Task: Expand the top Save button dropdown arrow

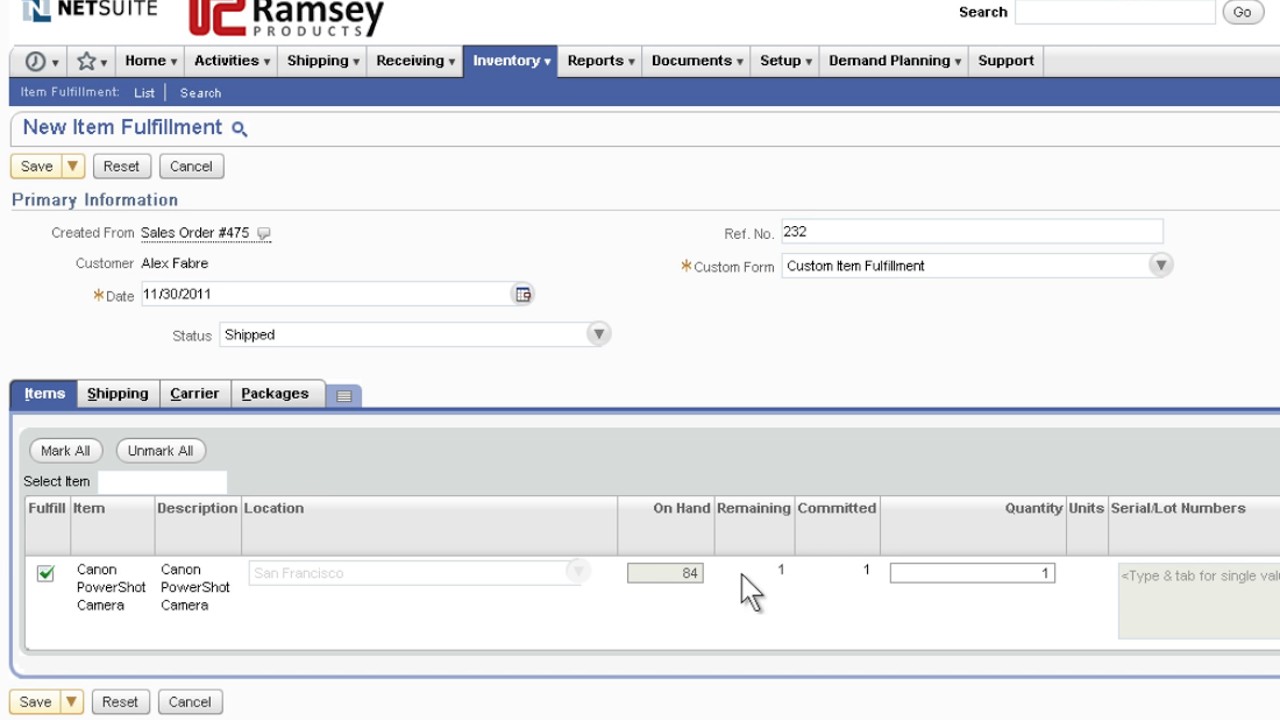Action: click(73, 166)
